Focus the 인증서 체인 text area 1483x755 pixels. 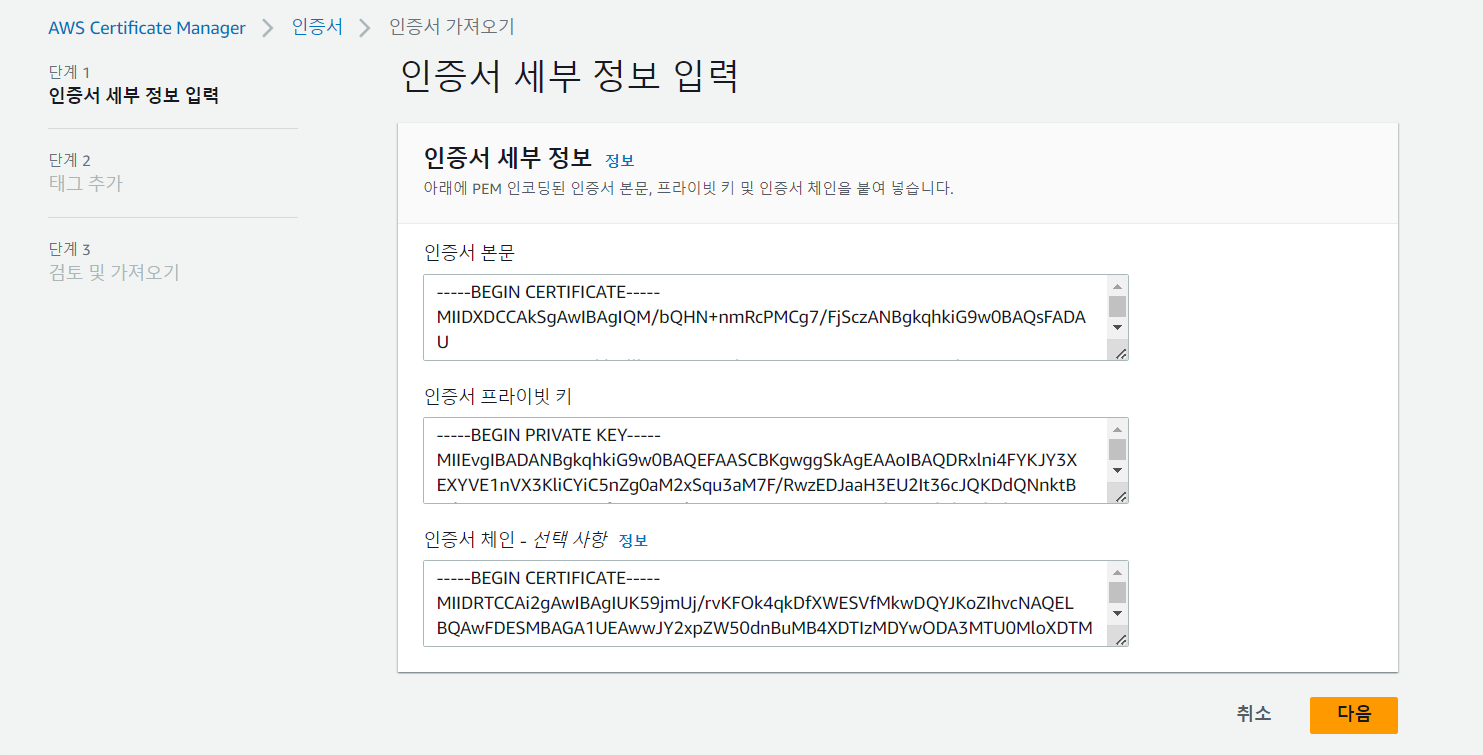coord(775,603)
